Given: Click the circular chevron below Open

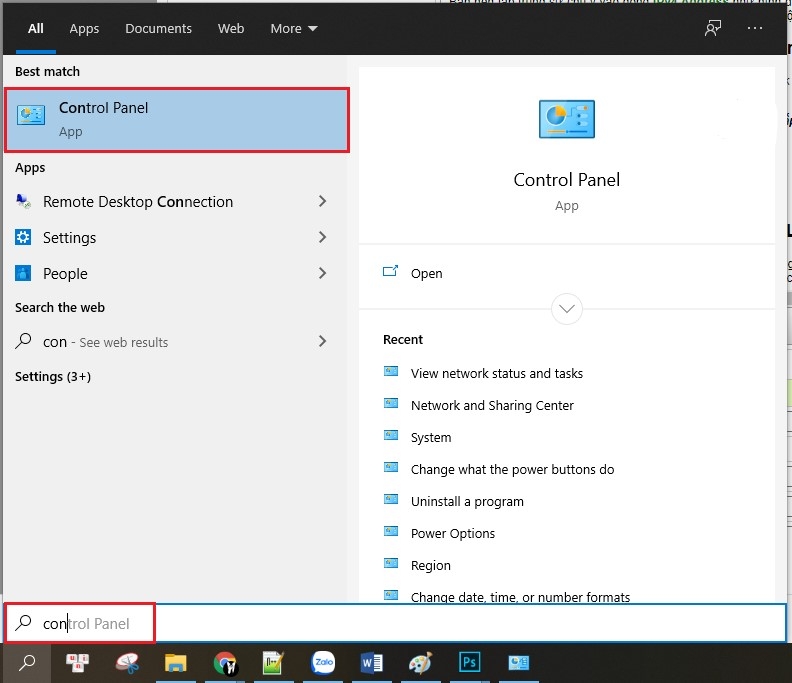Looking at the screenshot, I should click(567, 309).
